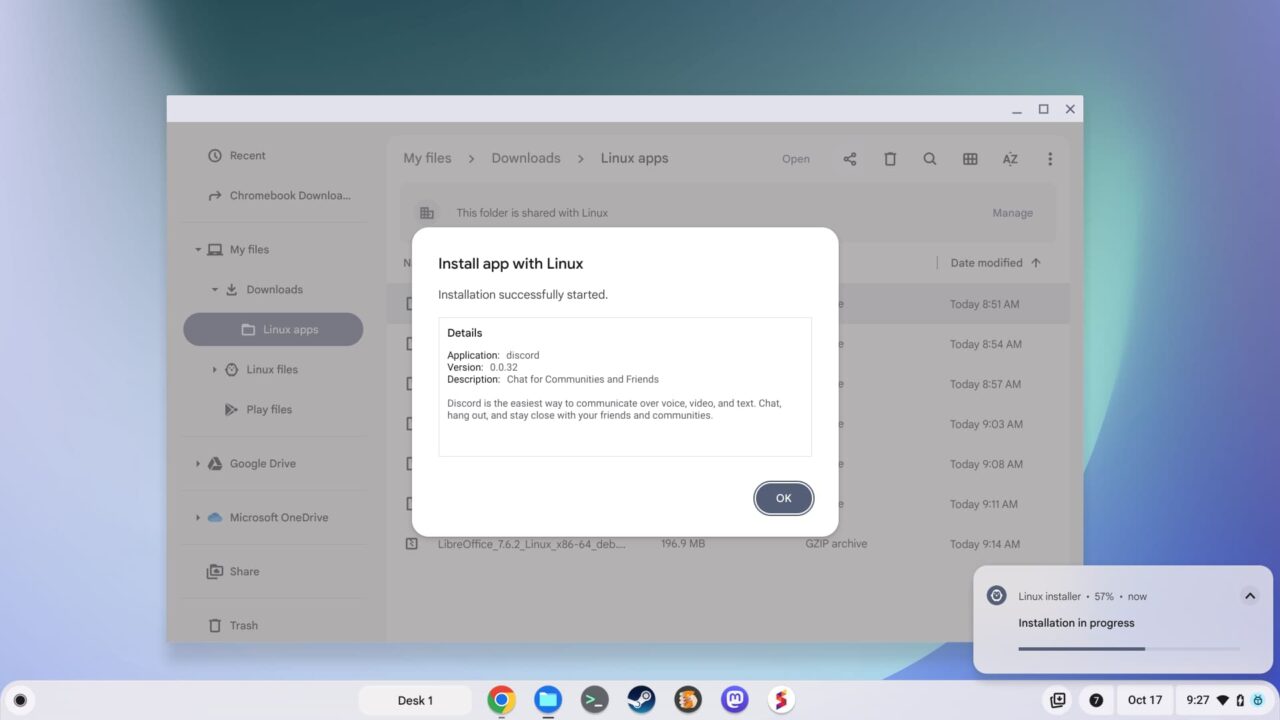Click Manage for Linux sharing
This screenshot has width=1280, height=720.
click(1012, 213)
